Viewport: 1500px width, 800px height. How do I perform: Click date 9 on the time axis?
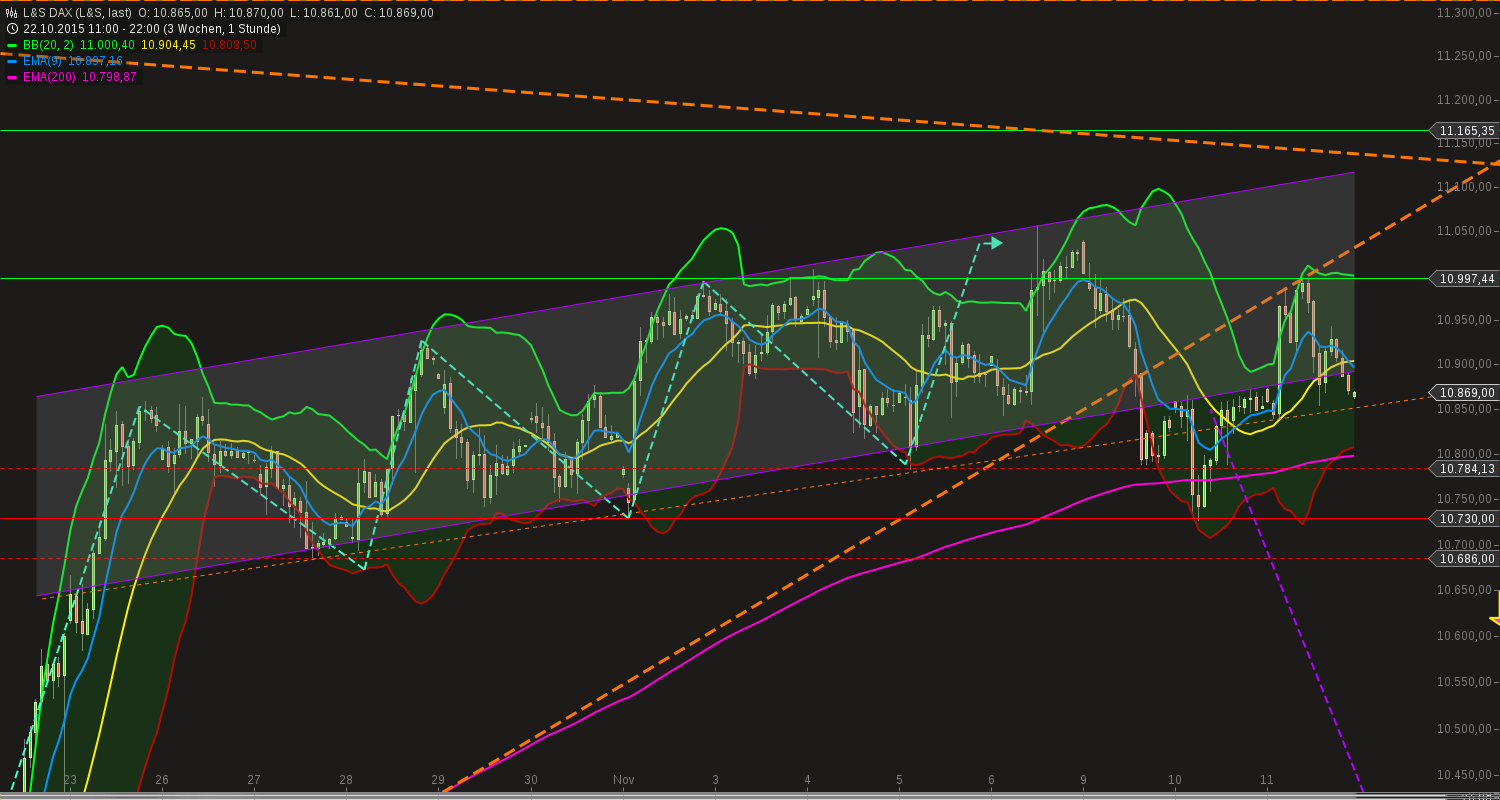(x=1083, y=780)
